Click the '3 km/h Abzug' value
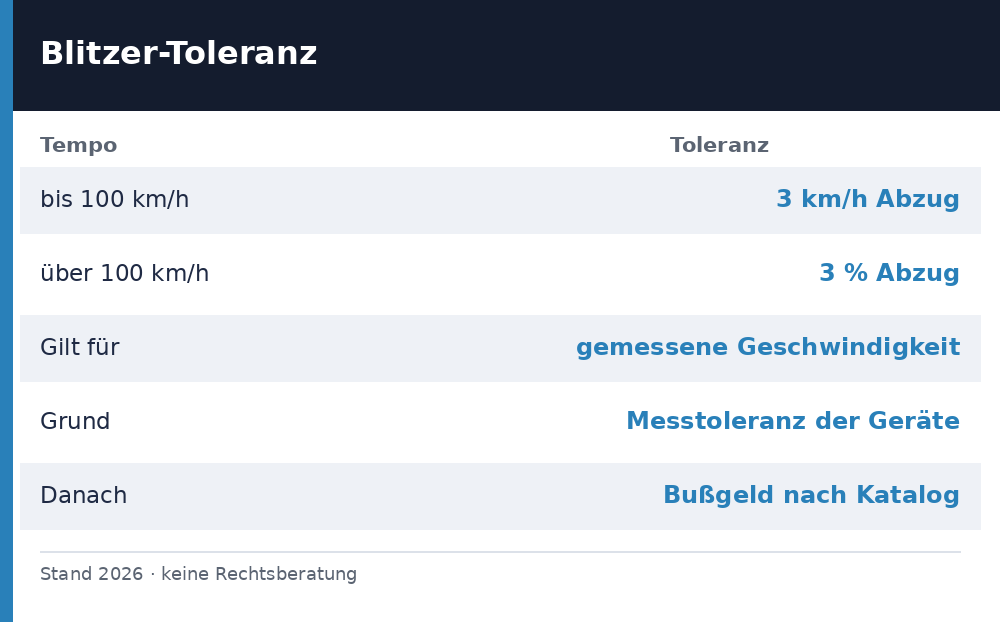Screen dimensions: 1000x622 click(867, 200)
